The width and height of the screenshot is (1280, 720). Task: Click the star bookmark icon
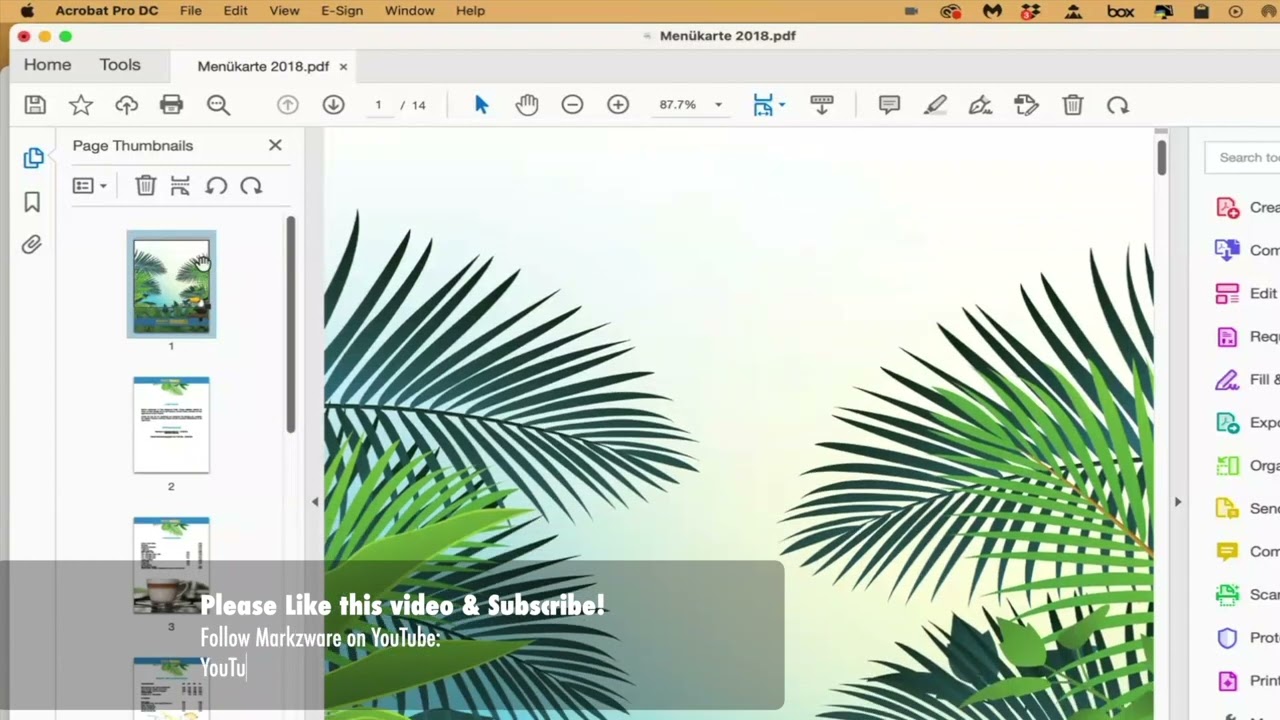click(x=81, y=105)
